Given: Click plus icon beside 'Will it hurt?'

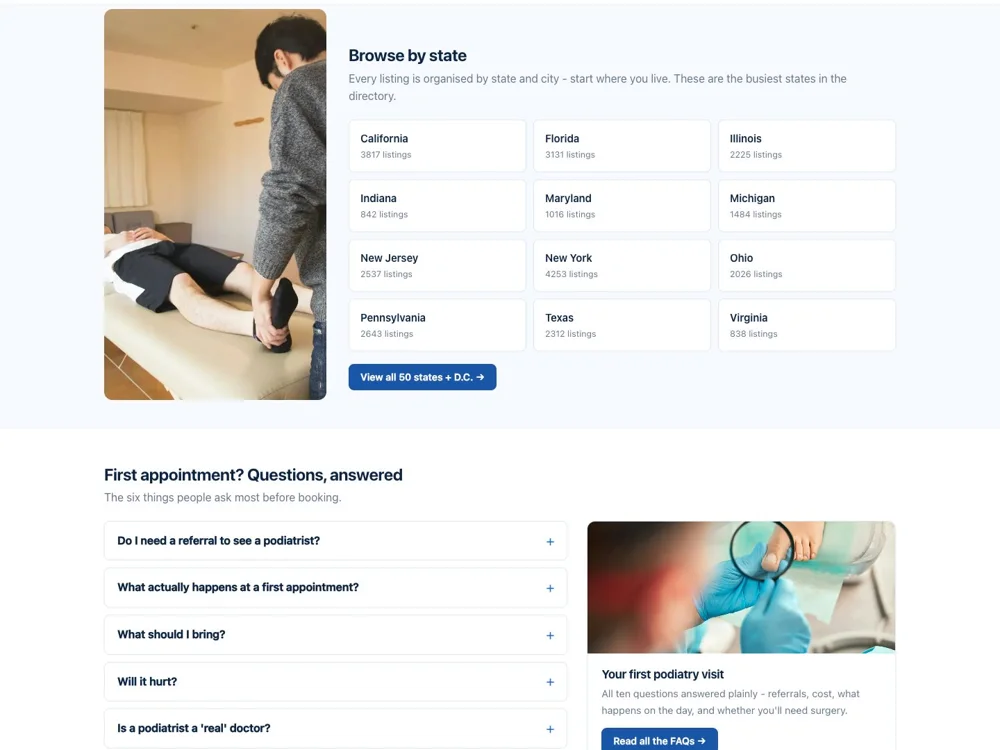Looking at the screenshot, I should (550, 682).
